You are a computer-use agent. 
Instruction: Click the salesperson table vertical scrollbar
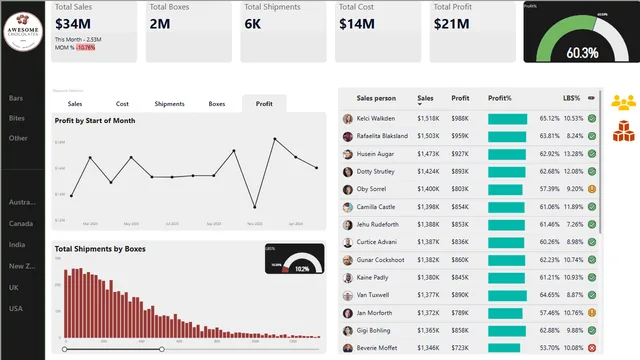pos(601,161)
